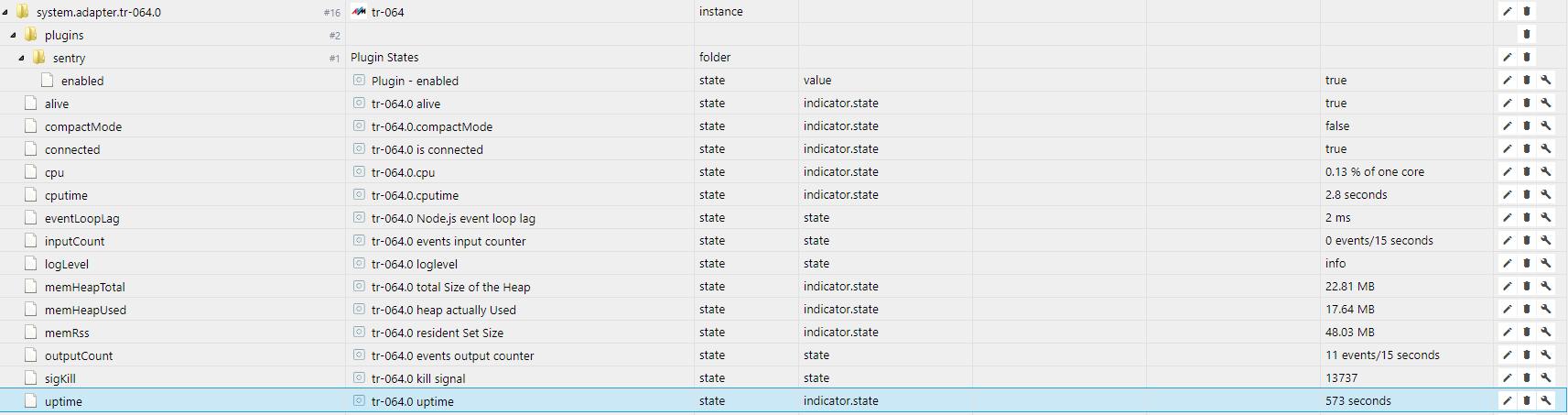Delete the sigKill state
This screenshot has width=1568, height=415.
tap(1526, 378)
